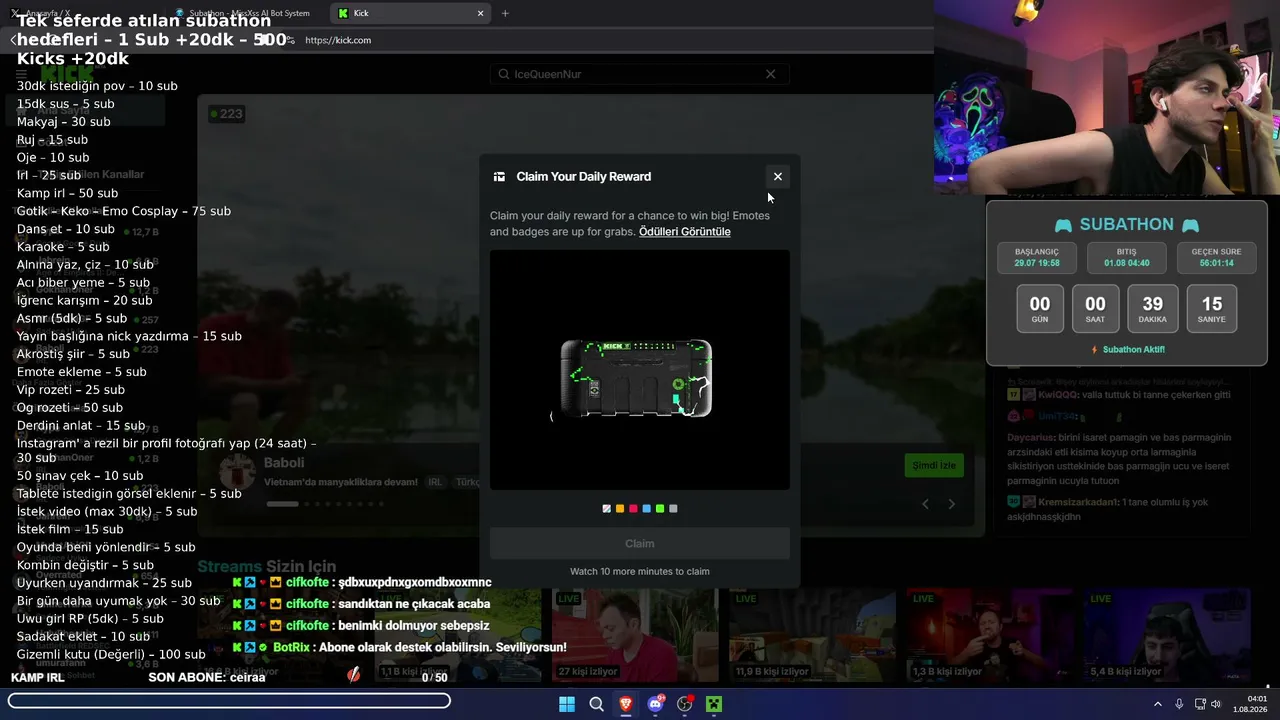
Task: Click the network display tray icon
Action: pos(1200,704)
